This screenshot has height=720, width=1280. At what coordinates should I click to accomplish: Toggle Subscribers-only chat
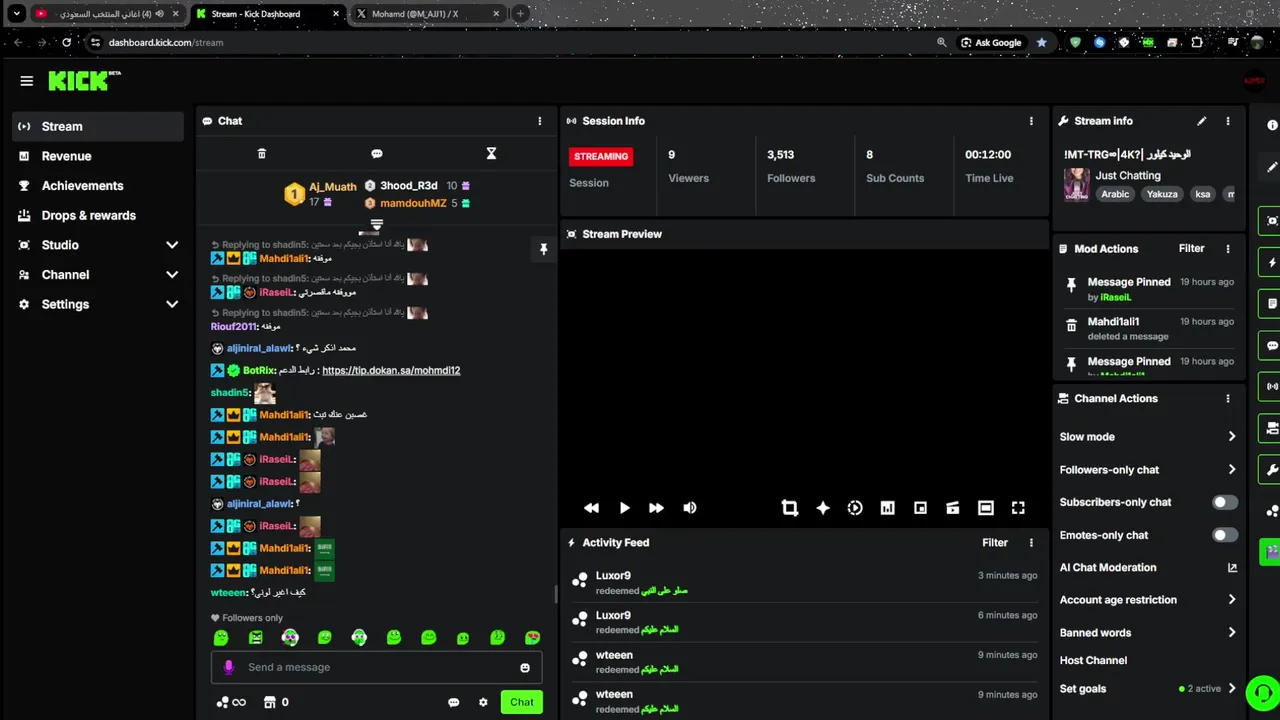[1225, 502]
